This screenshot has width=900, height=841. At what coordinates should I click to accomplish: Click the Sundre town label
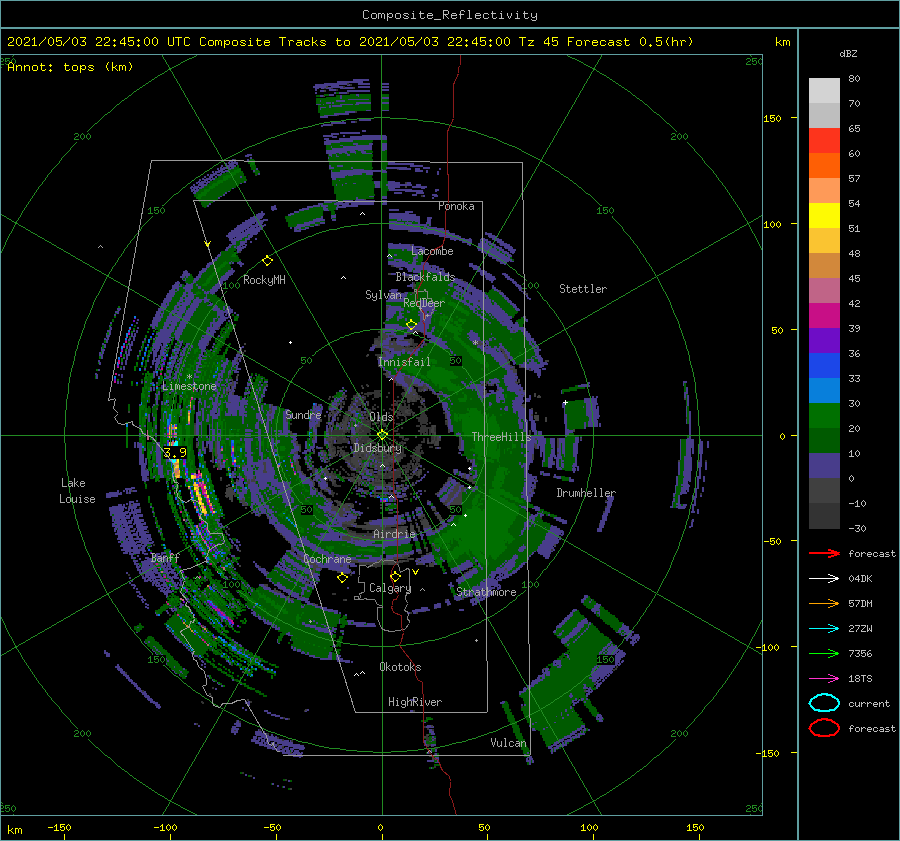point(303,414)
